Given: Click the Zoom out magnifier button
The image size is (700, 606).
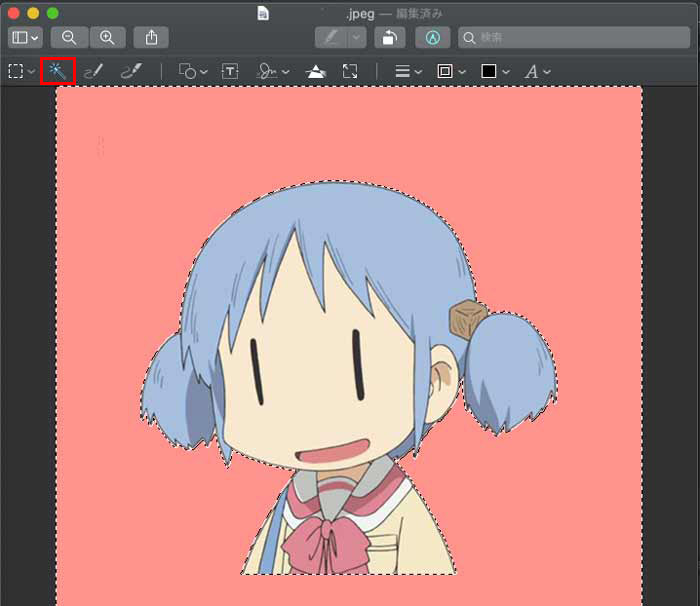Looking at the screenshot, I should (x=69, y=37).
